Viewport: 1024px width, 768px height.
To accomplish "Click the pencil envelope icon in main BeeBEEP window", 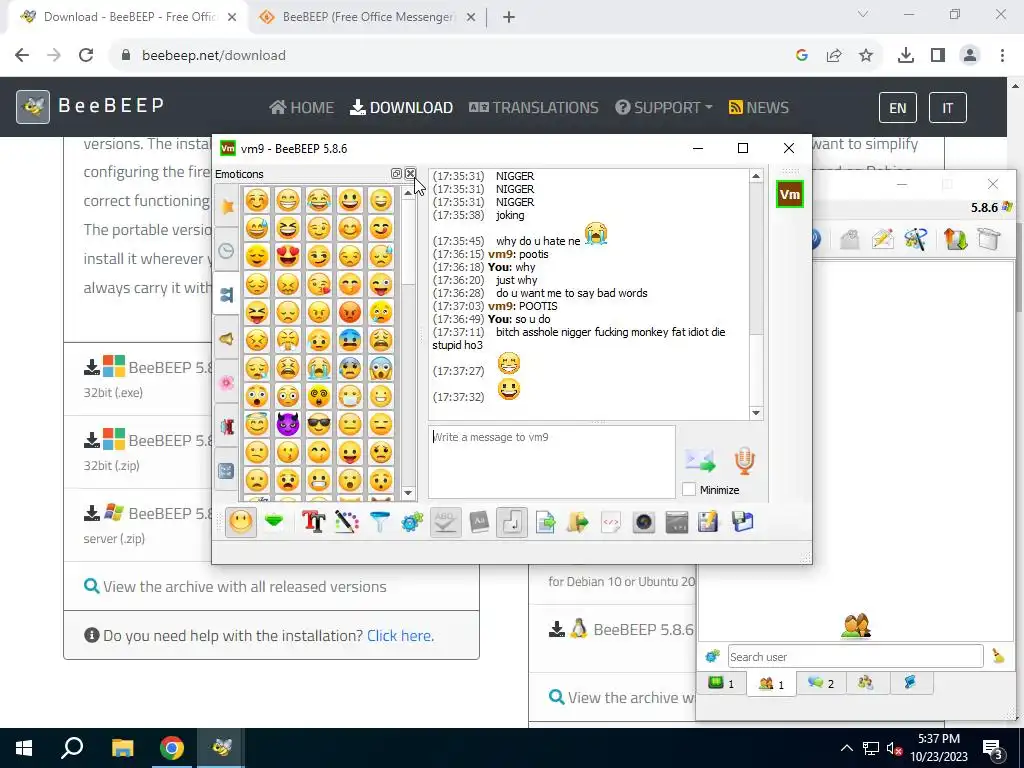I will pos(883,239).
